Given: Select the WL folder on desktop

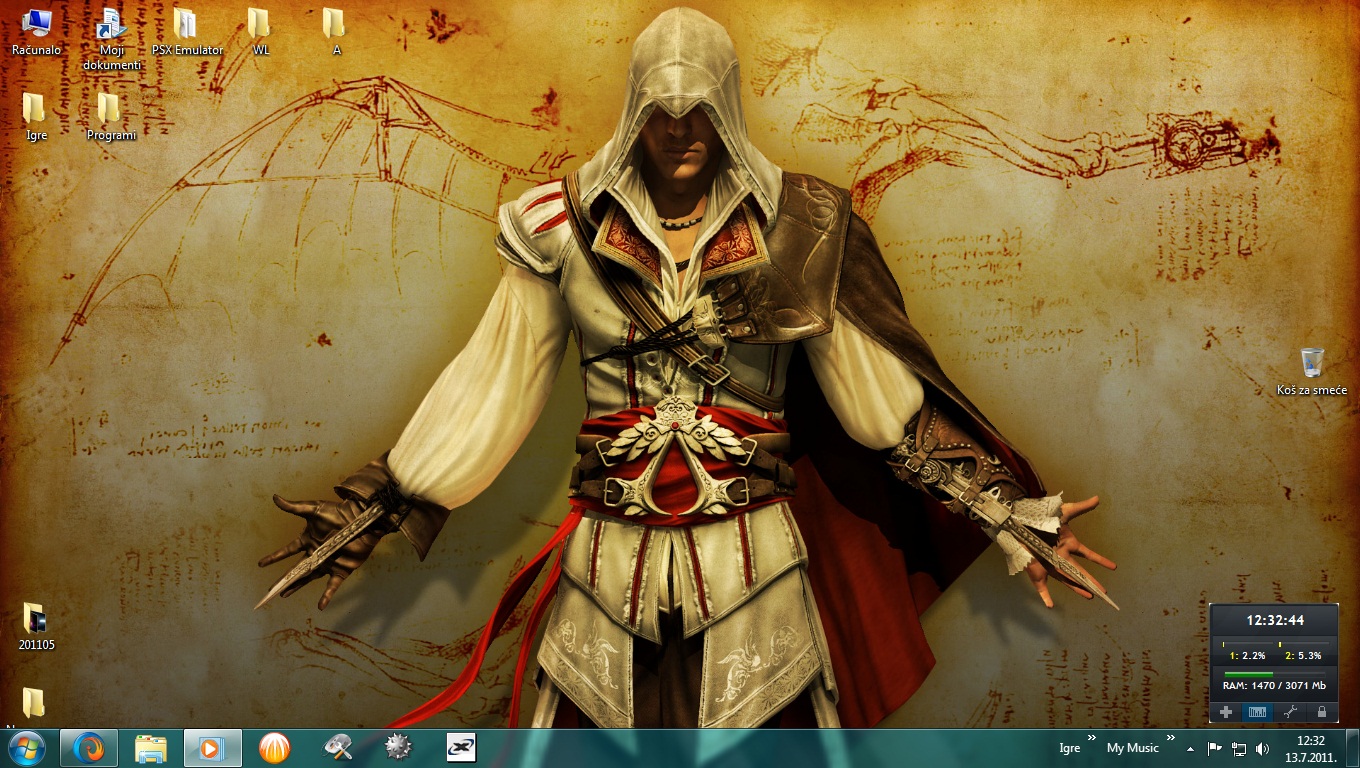Looking at the screenshot, I should (x=260, y=31).
